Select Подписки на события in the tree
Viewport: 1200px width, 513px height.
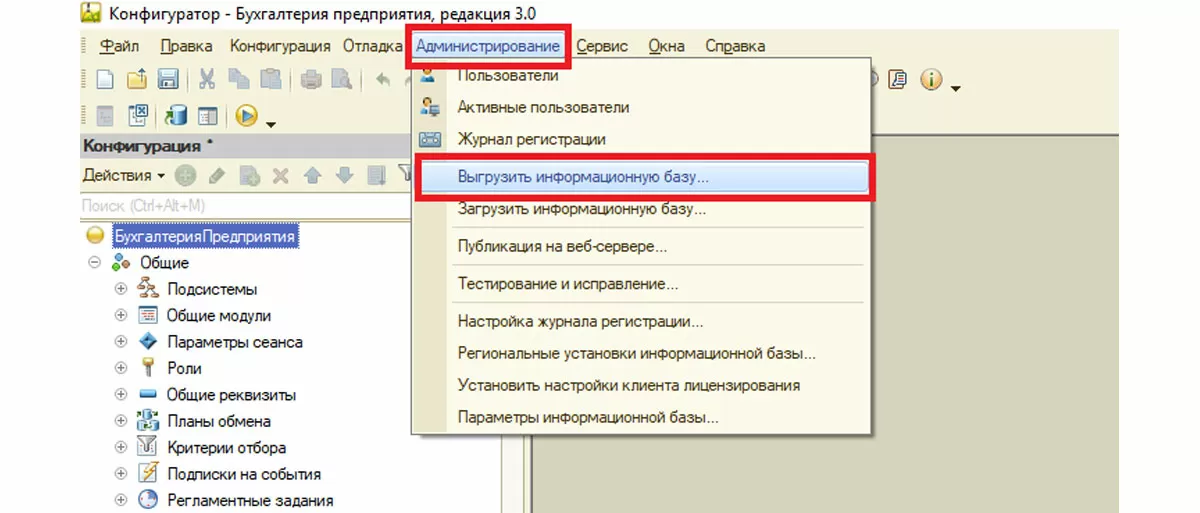pos(244,474)
